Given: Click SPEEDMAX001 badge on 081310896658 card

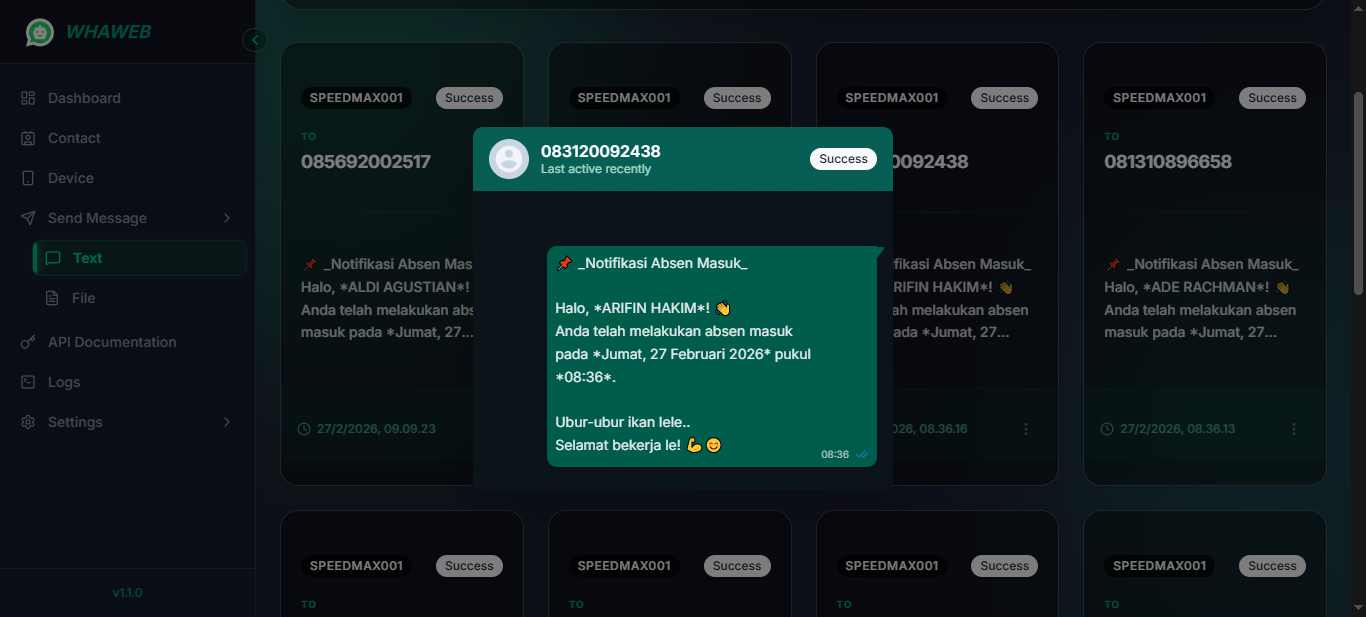Looking at the screenshot, I should coord(1160,98).
